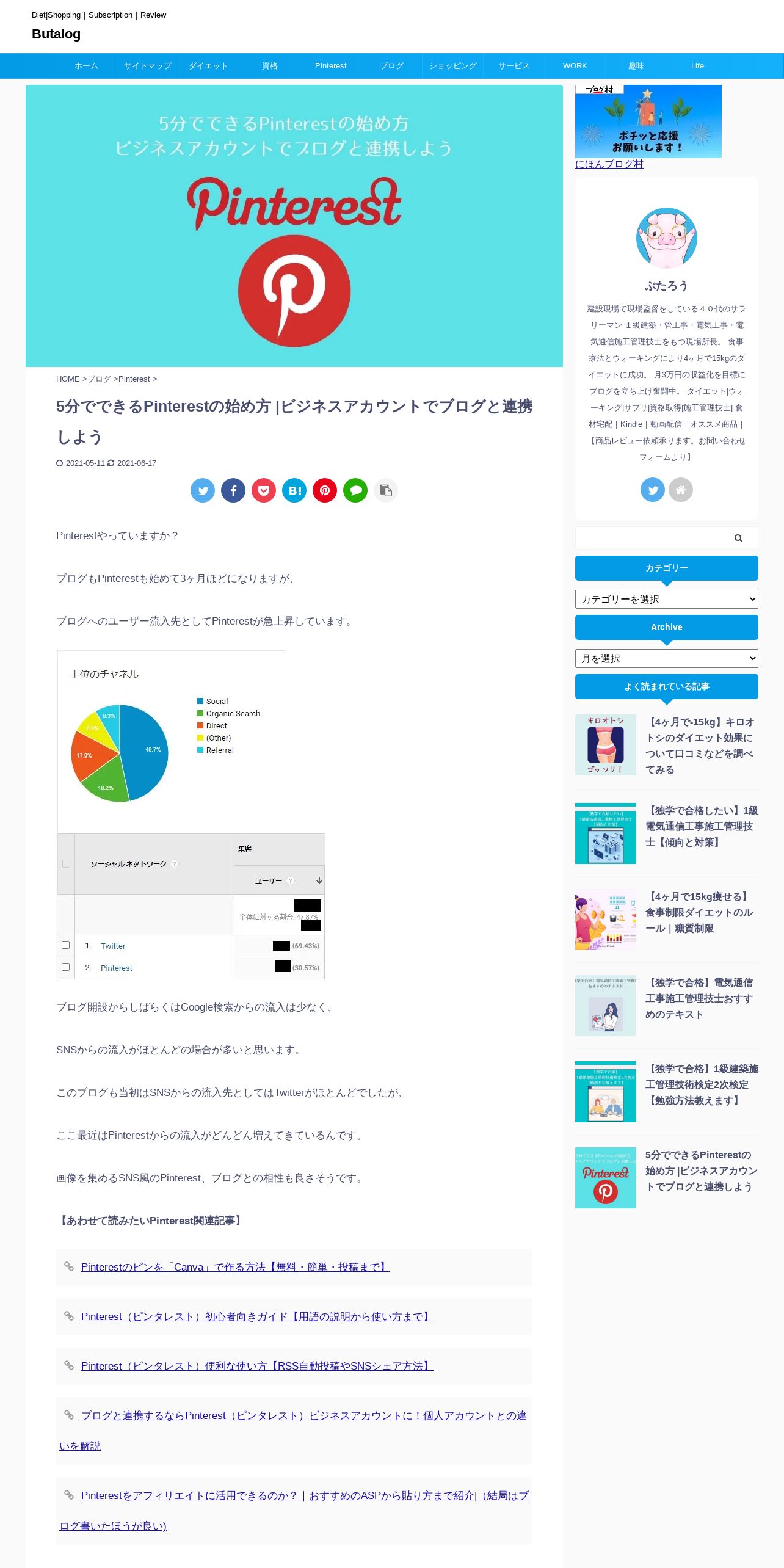The width and height of the screenshot is (784, 1568).
Task: Click the blue Social legend swatch
Action: pyautogui.click(x=200, y=701)
